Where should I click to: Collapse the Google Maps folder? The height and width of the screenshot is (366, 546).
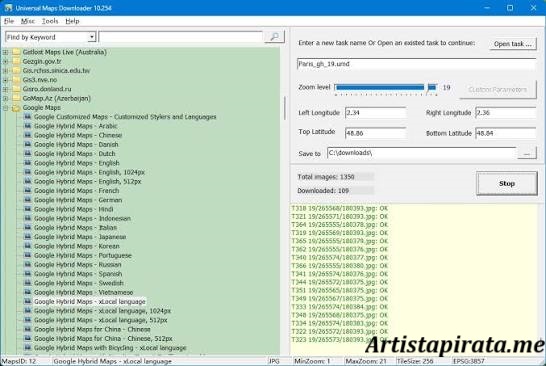tap(5, 108)
